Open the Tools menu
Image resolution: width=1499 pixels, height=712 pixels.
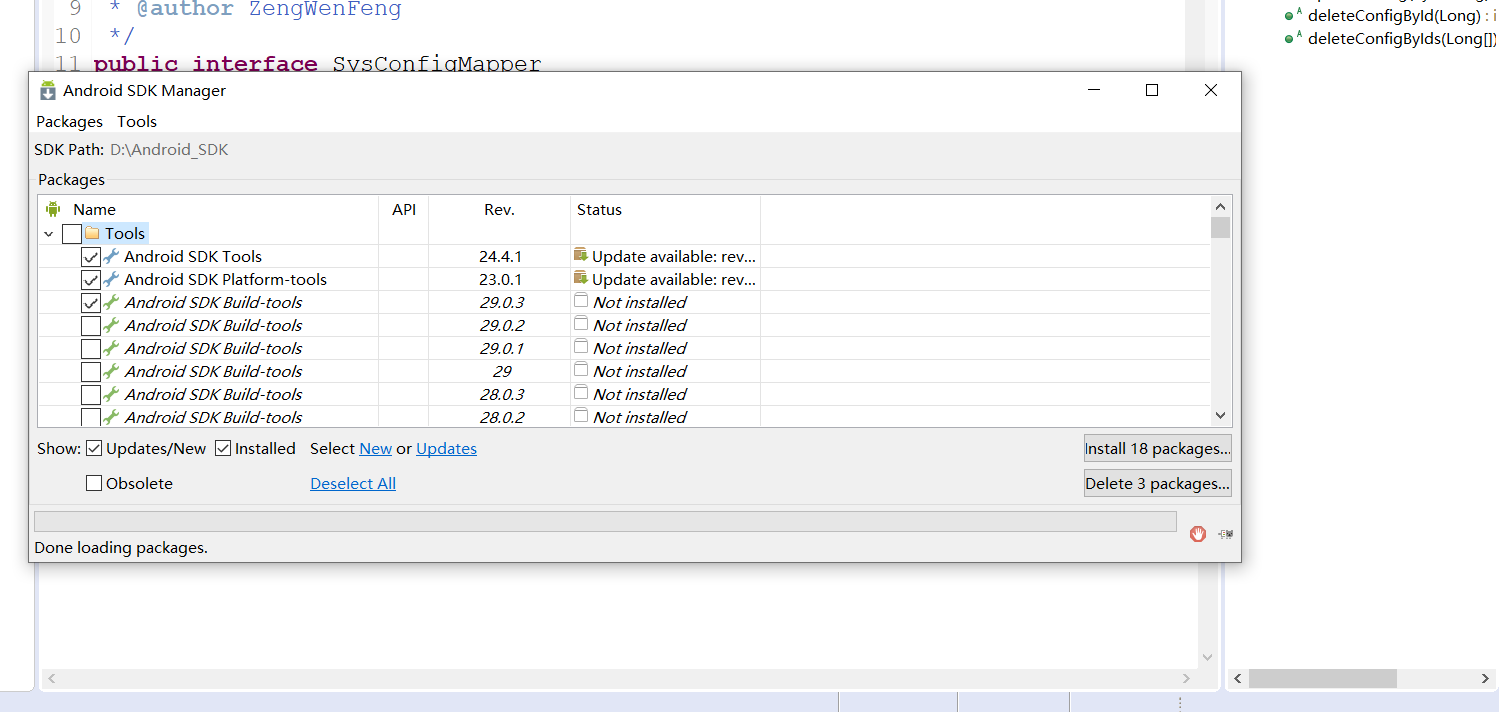[137, 121]
